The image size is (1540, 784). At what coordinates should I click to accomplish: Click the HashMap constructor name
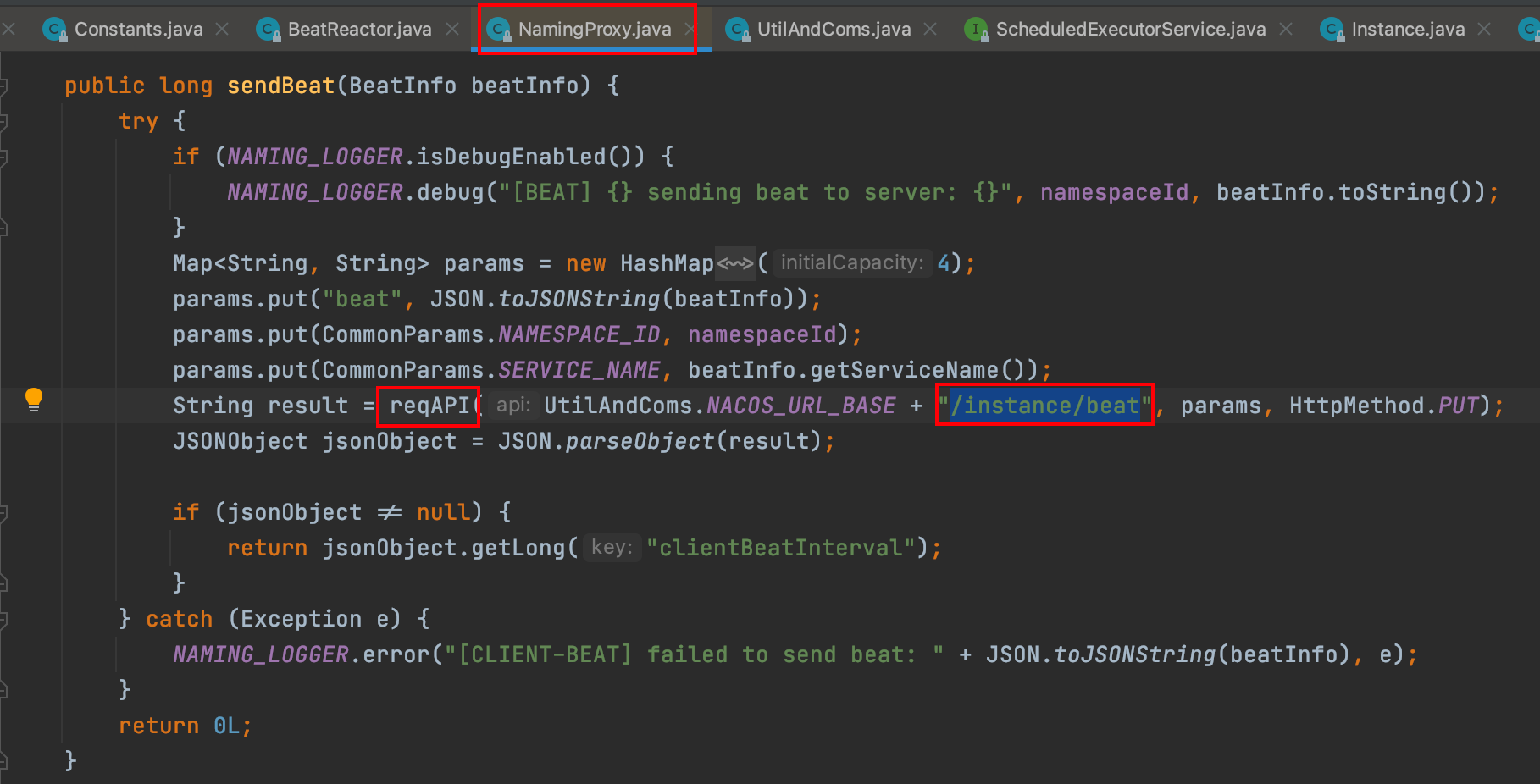click(668, 264)
